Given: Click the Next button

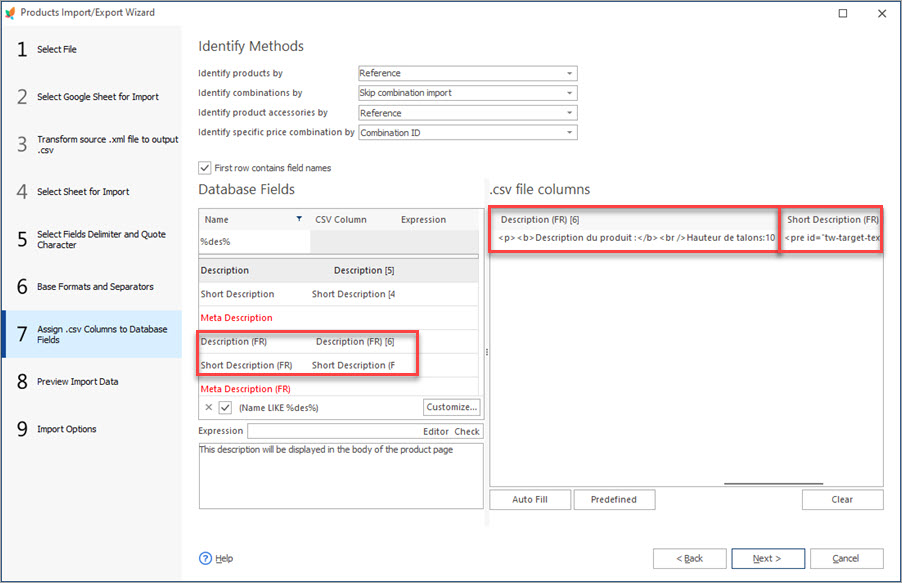Looking at the screenshot, I should (767, 558).
